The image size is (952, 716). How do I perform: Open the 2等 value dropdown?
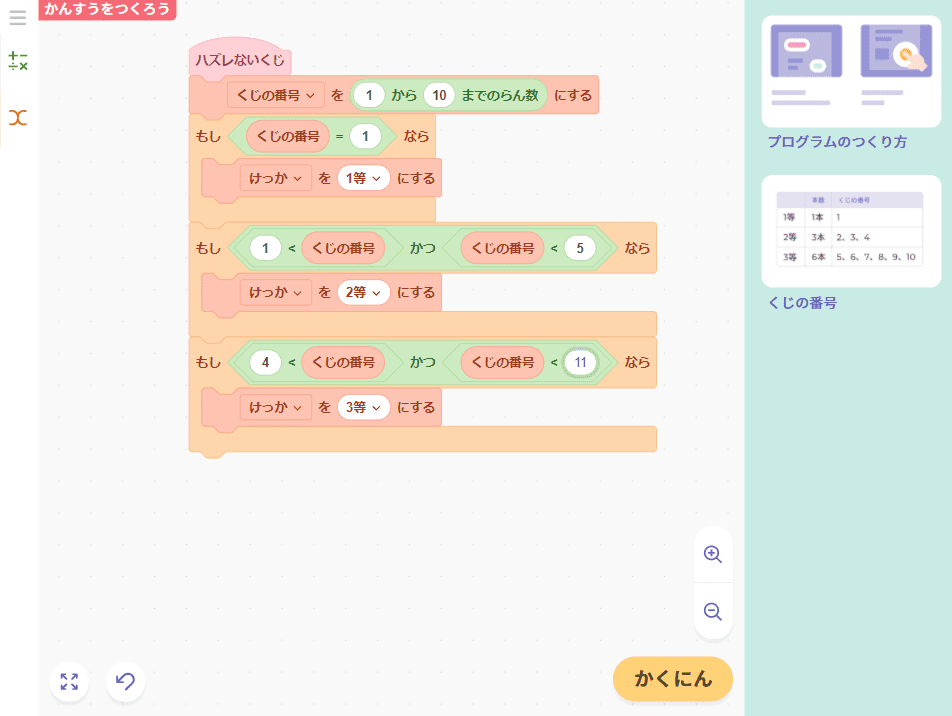point(363,293)
